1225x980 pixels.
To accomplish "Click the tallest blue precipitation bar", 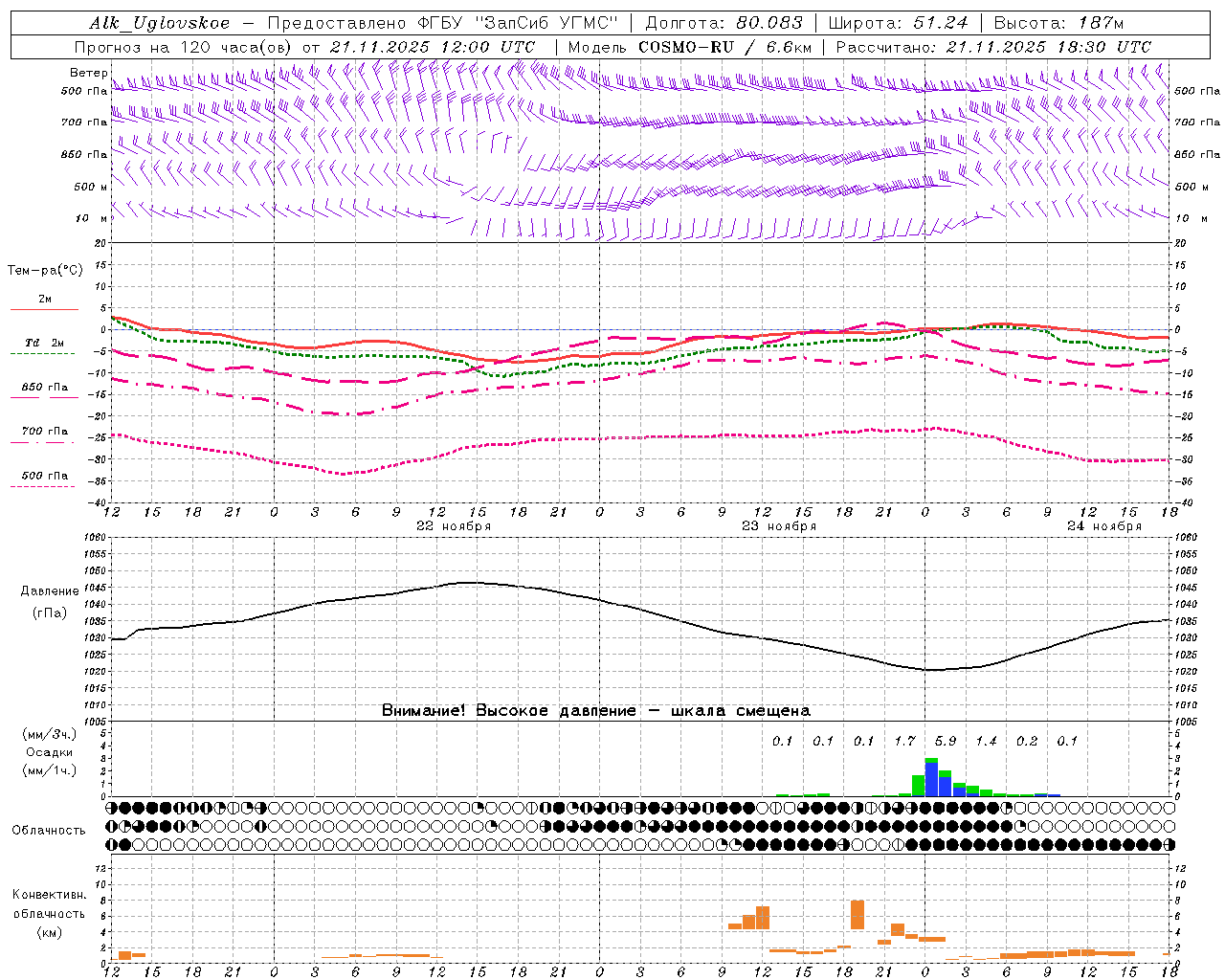I will [x=931, y=780].
